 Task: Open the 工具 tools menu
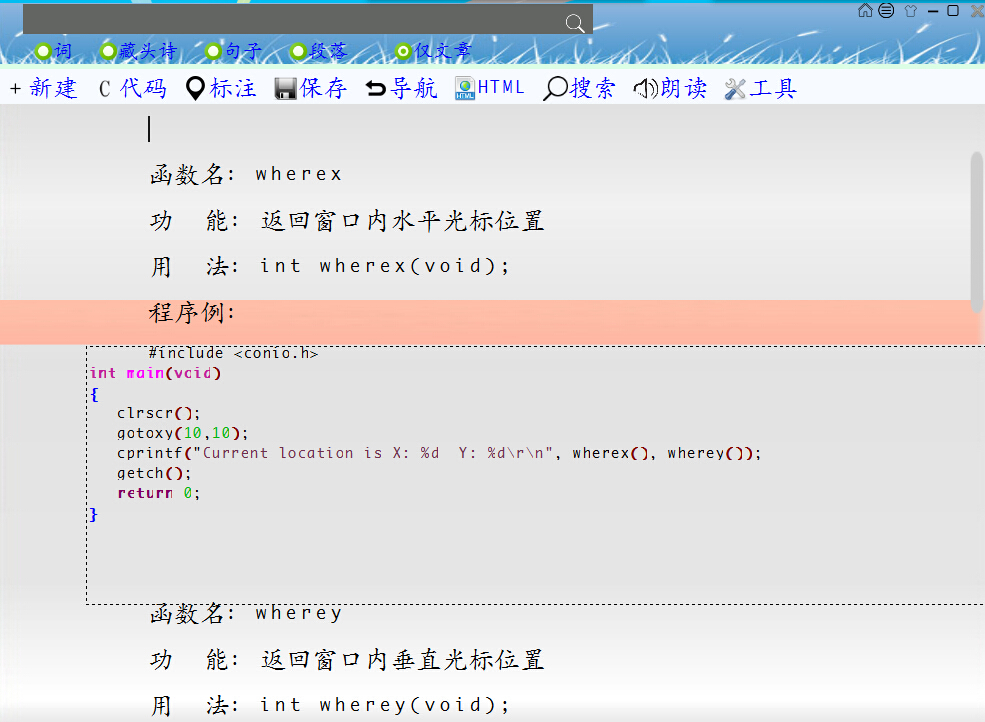coord(773,88)
